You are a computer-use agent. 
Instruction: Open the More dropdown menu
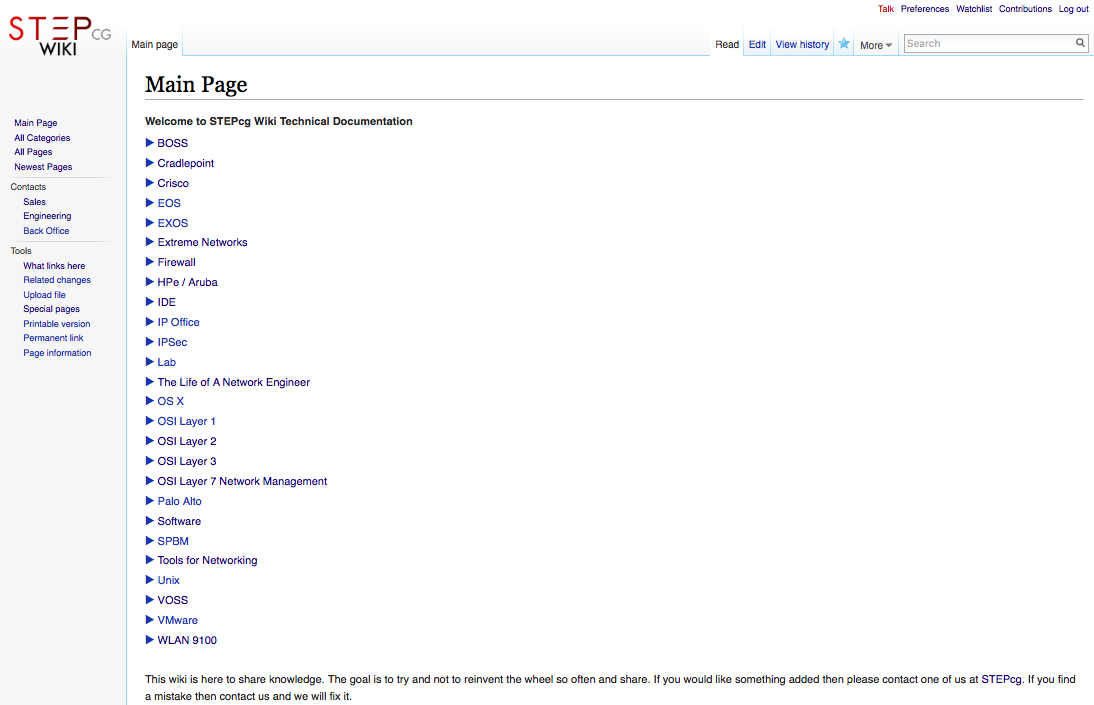[876, 45]
